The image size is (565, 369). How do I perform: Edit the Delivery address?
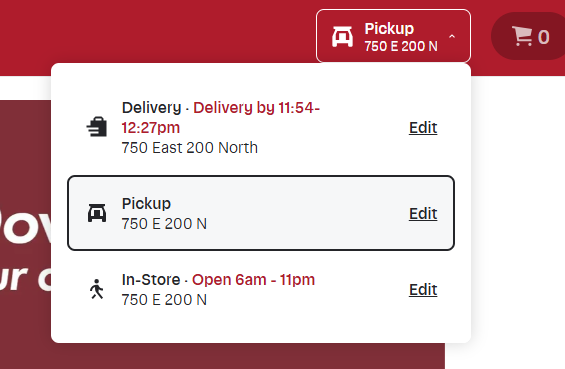coord(423,128)
